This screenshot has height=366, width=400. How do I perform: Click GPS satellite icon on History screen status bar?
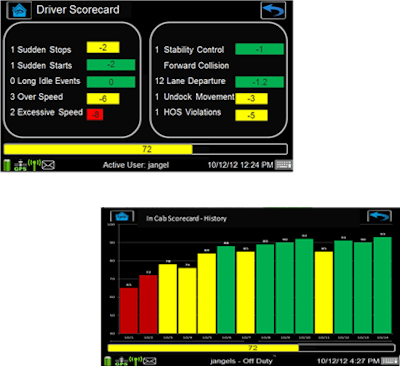[x=122, y=361]
